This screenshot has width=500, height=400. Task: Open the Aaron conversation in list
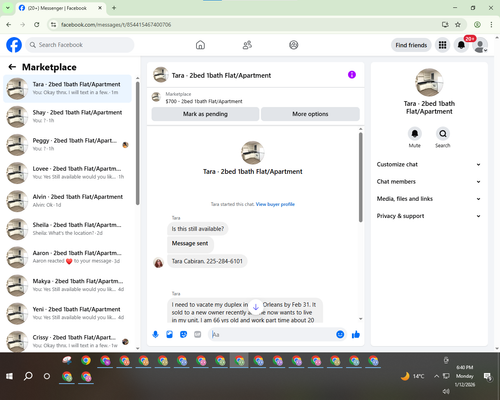click(x=68, y=257)
